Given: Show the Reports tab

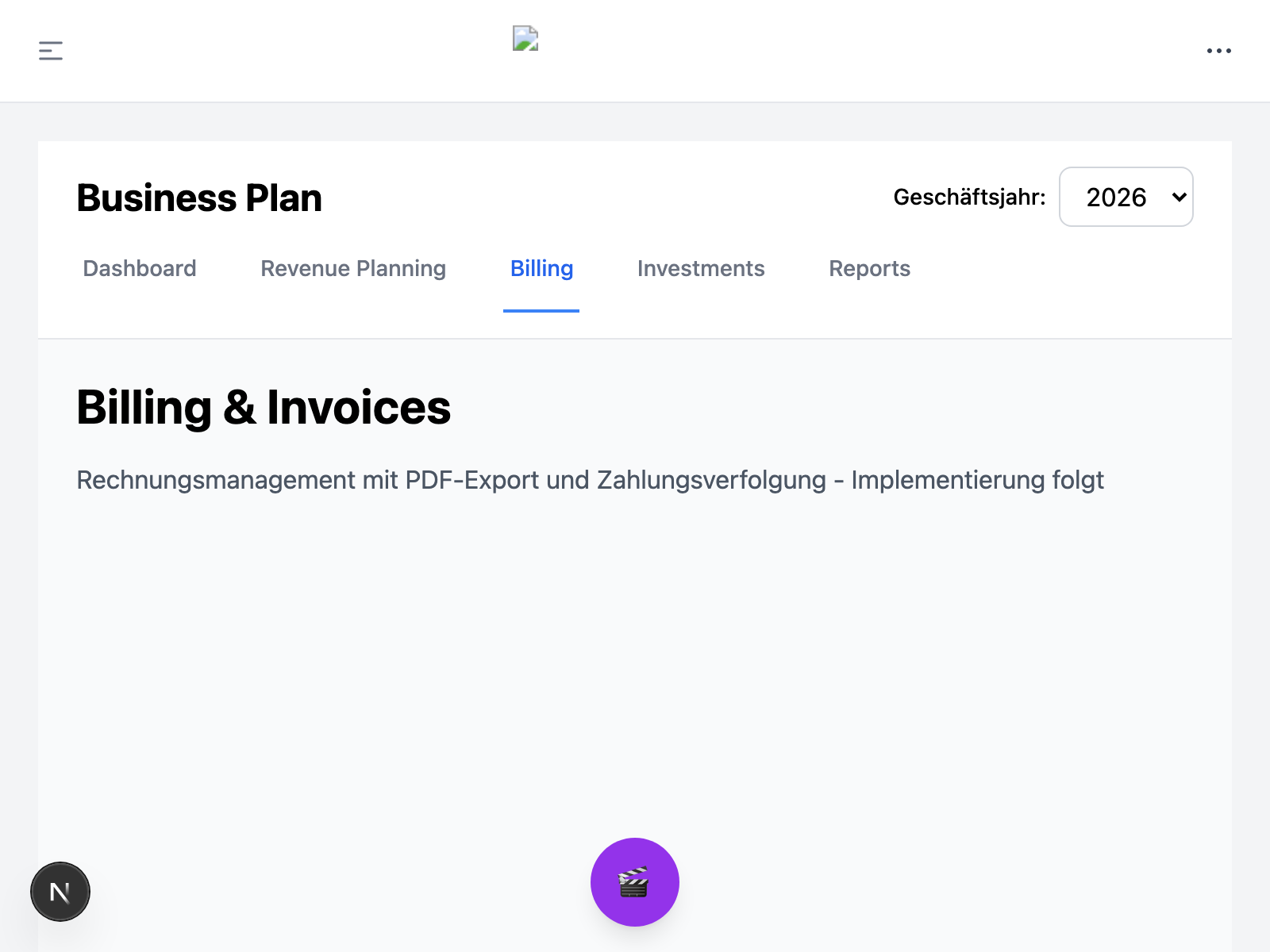Looking at the screenshot, I should (869, 269).
